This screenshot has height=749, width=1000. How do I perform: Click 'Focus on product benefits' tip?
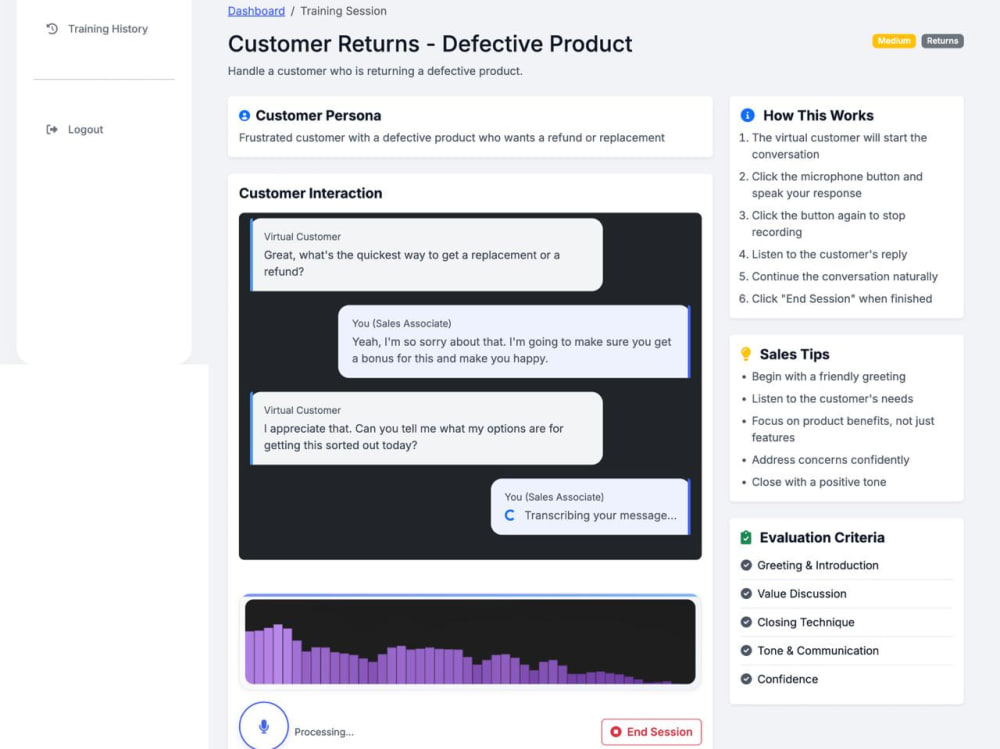pyautogui.click(x=843, y=429)
